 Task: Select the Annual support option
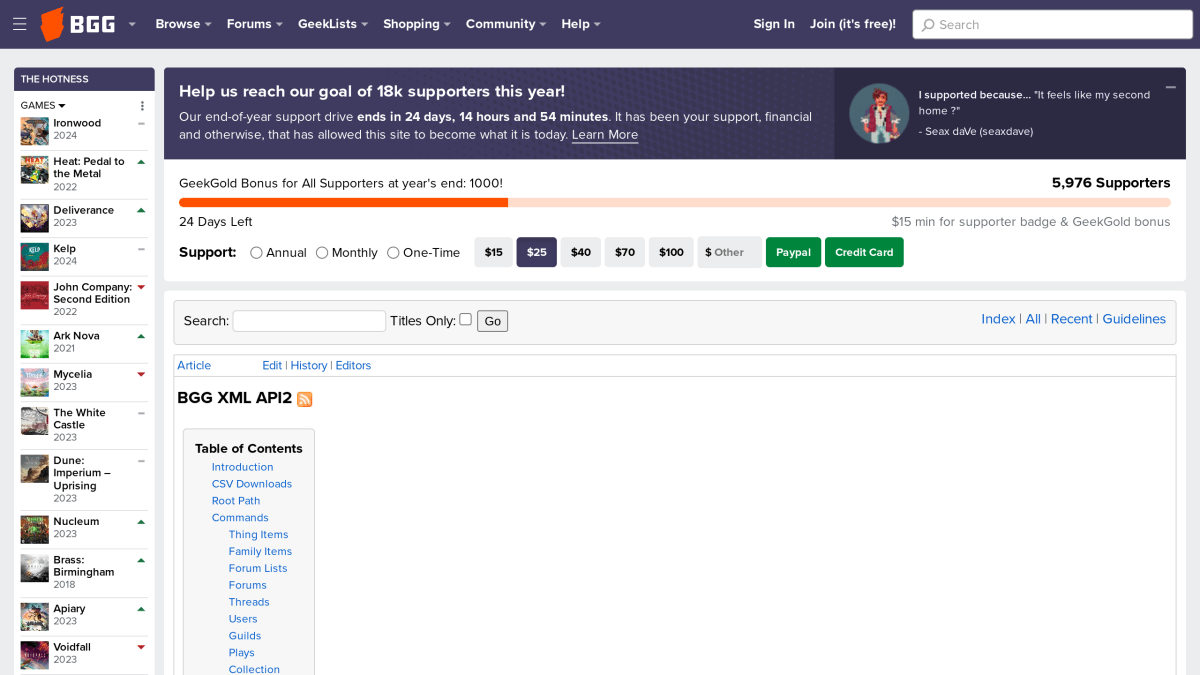click(257, 253)
